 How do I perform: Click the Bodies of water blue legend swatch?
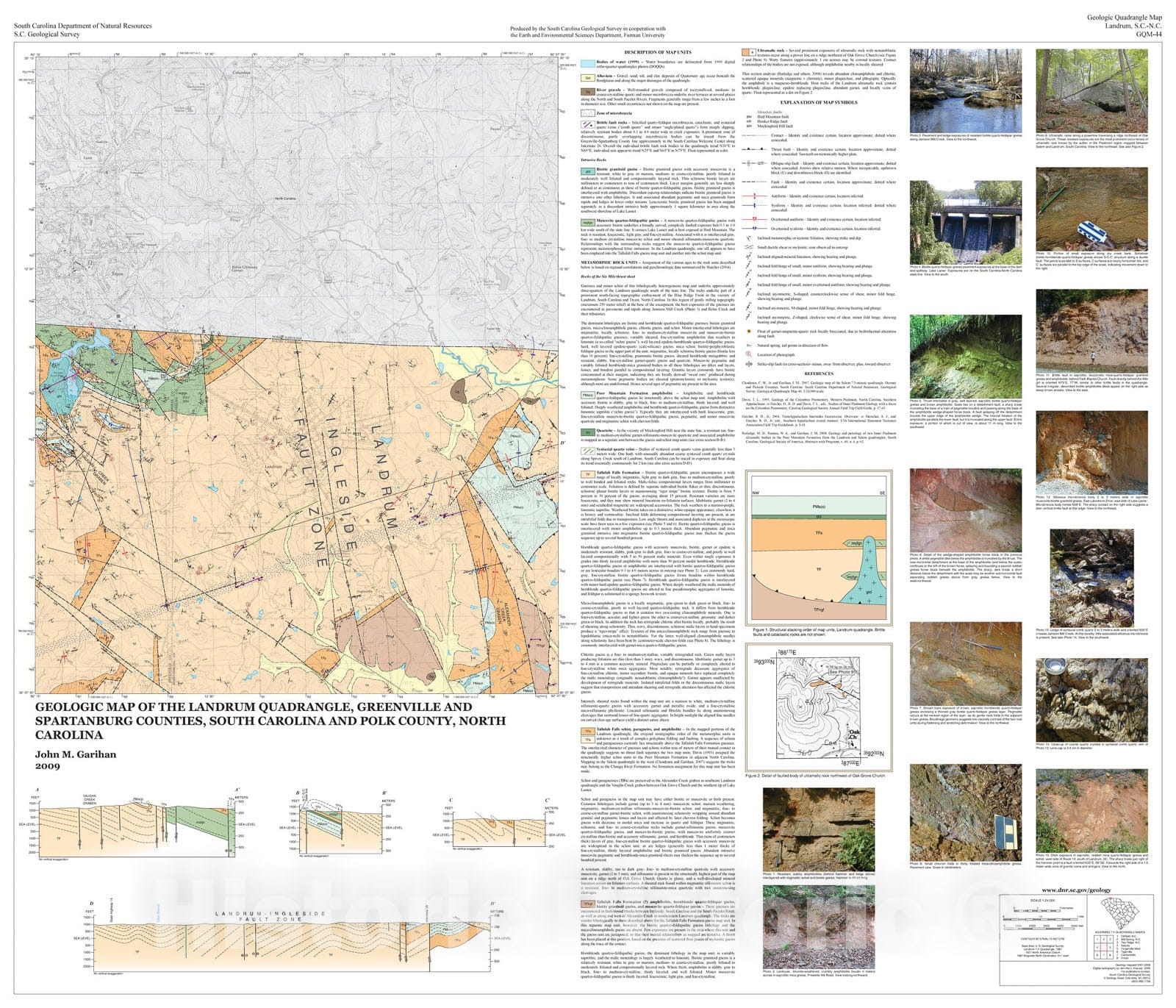pyautogui.click(x=587, y=64)
